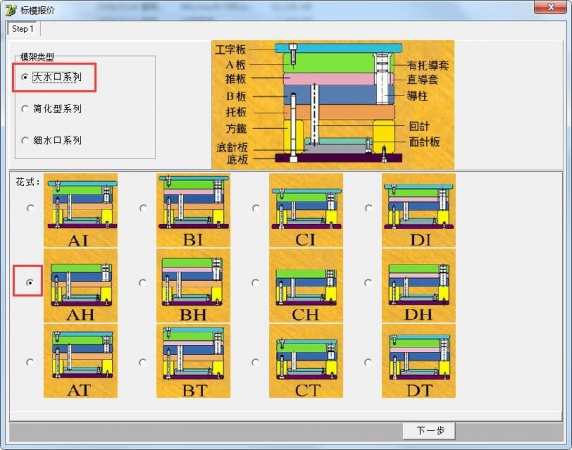Click the DI mold base image
This screenshot has height=450, width=572.
pos(419,210)
